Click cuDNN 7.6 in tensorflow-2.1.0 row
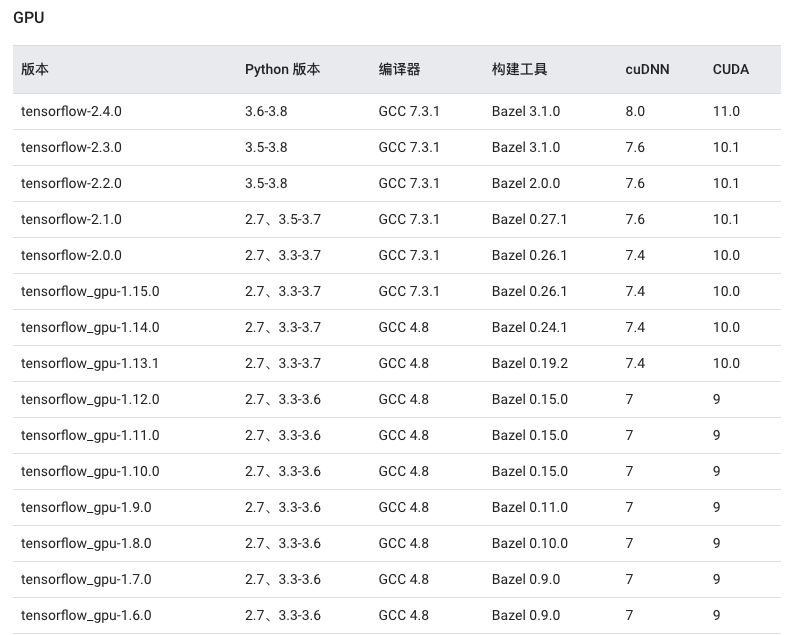This screenshot has height=635, width=802. point(635,219)
